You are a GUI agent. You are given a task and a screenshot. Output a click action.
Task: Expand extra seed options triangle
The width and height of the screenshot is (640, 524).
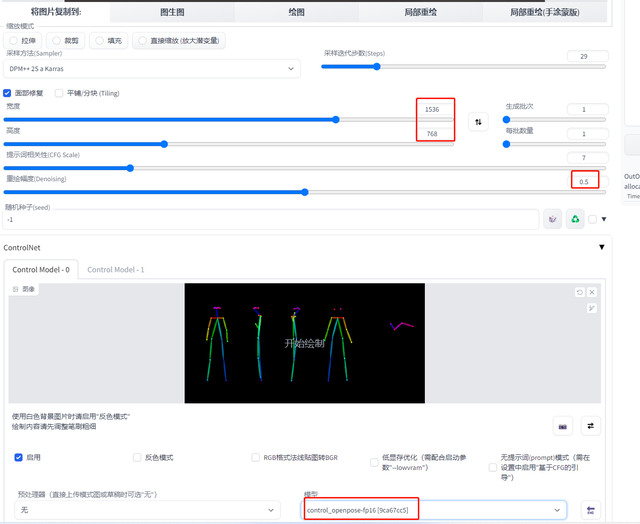pos(604,219)
